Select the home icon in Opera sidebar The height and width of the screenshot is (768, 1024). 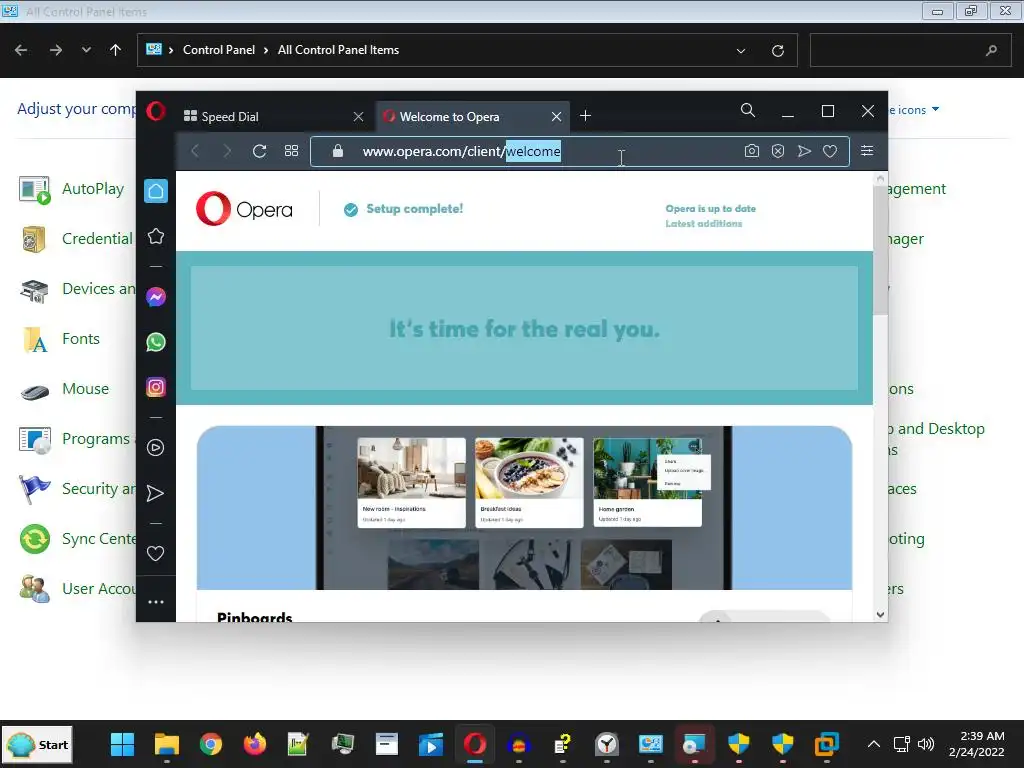[x=155, y=191]
